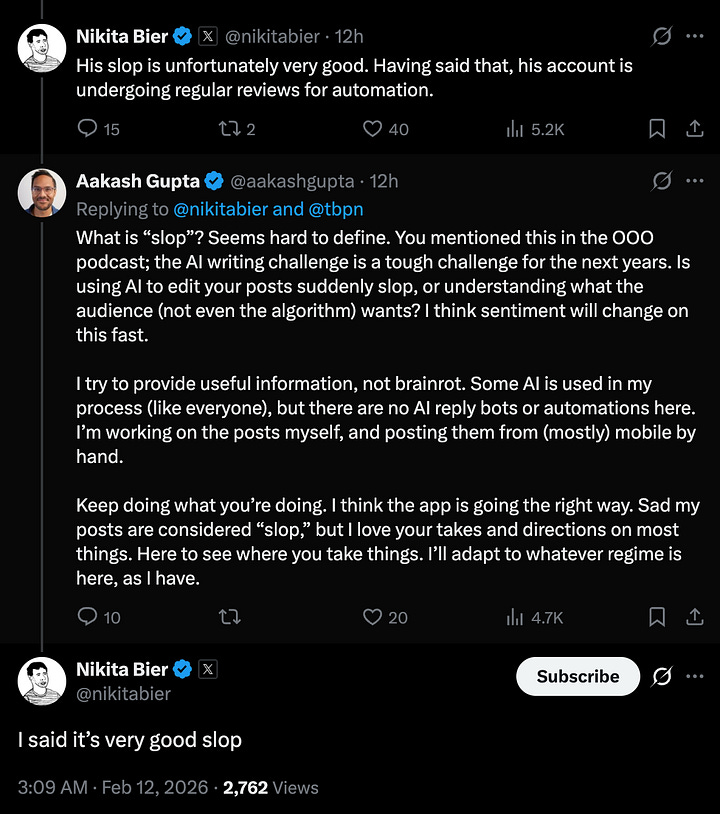Repost Aakash Gupta's reply
The width and height of the screenshot is (720, 814).
[x=228, y=617]
